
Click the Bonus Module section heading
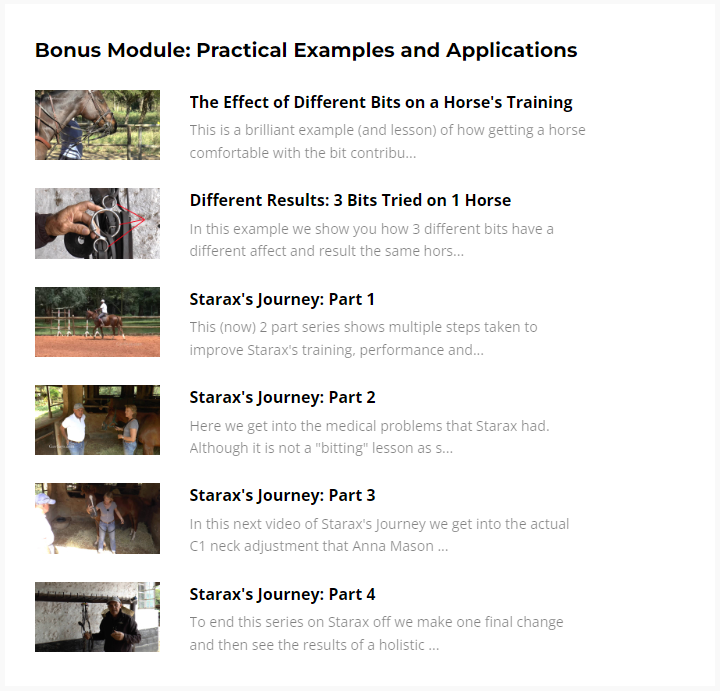(x=306, y=50)
